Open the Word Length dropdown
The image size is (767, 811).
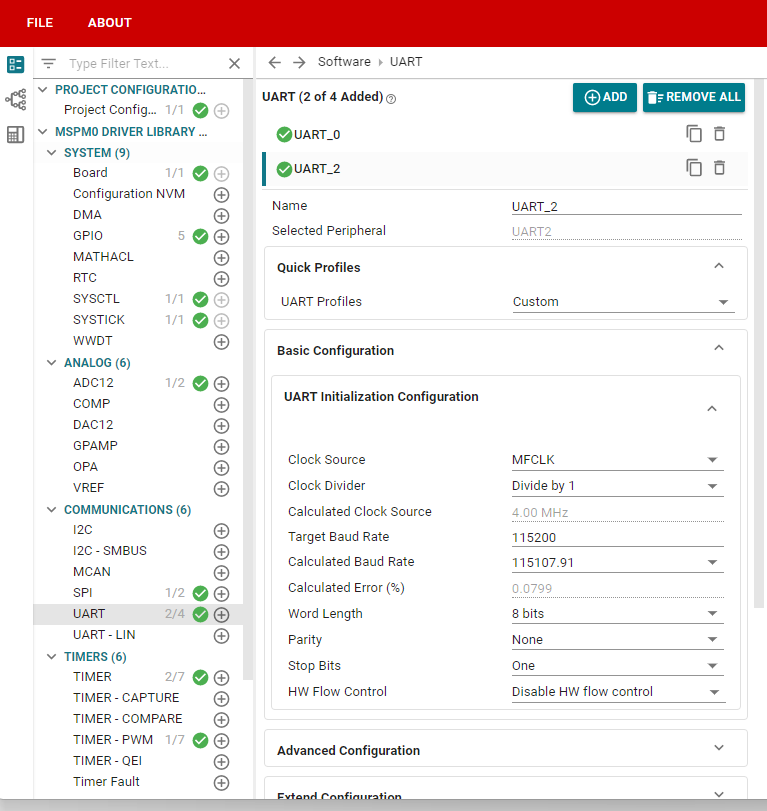(x=618, y=613)
